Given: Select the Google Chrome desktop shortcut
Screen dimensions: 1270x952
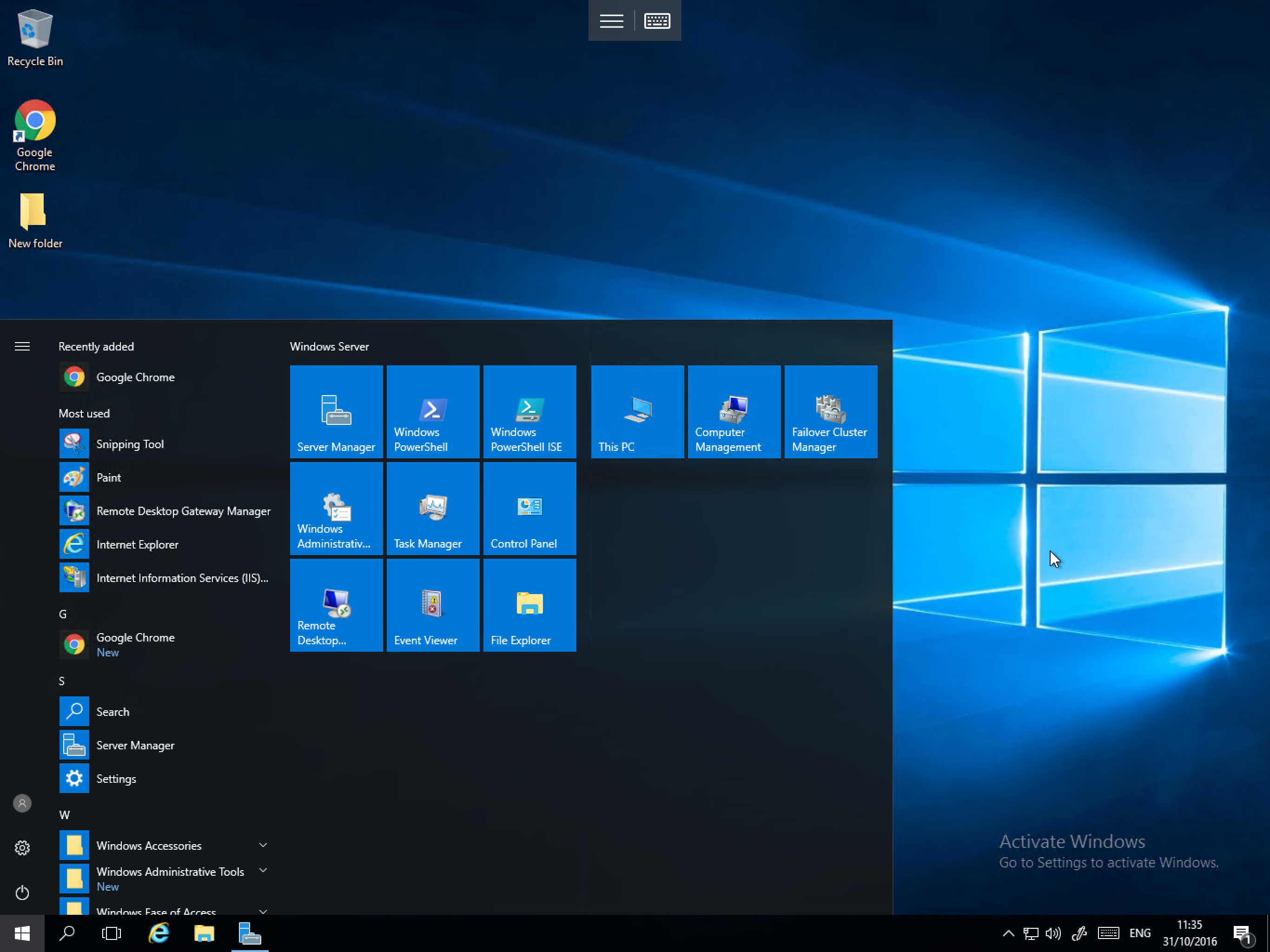Looking at the screenshot, I should (35, 136).
